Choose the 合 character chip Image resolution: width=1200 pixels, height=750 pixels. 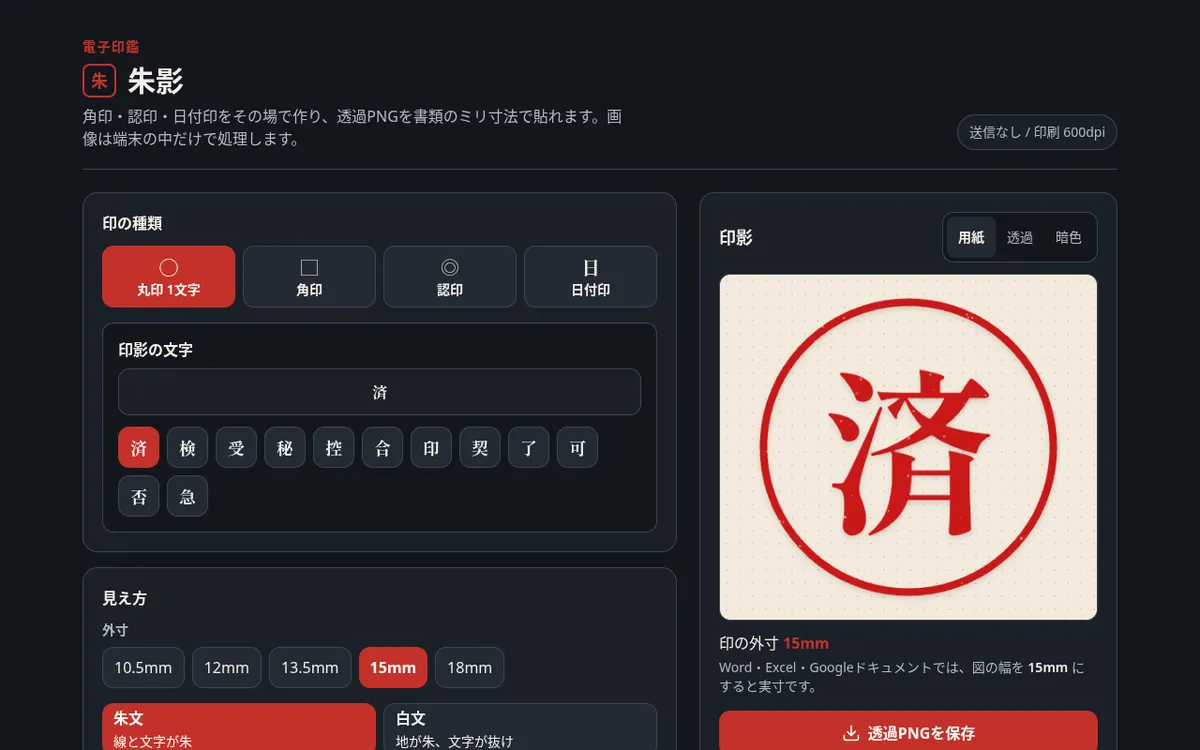382,448
